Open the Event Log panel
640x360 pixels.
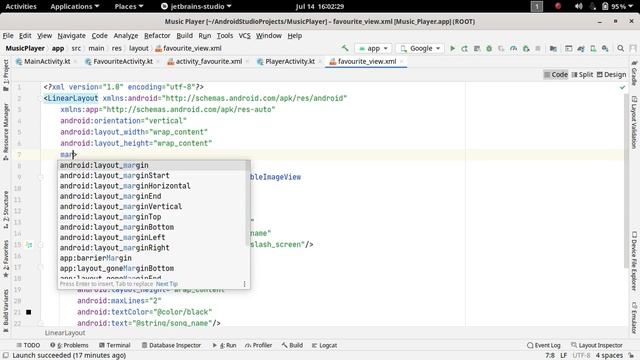click(543, 345)
